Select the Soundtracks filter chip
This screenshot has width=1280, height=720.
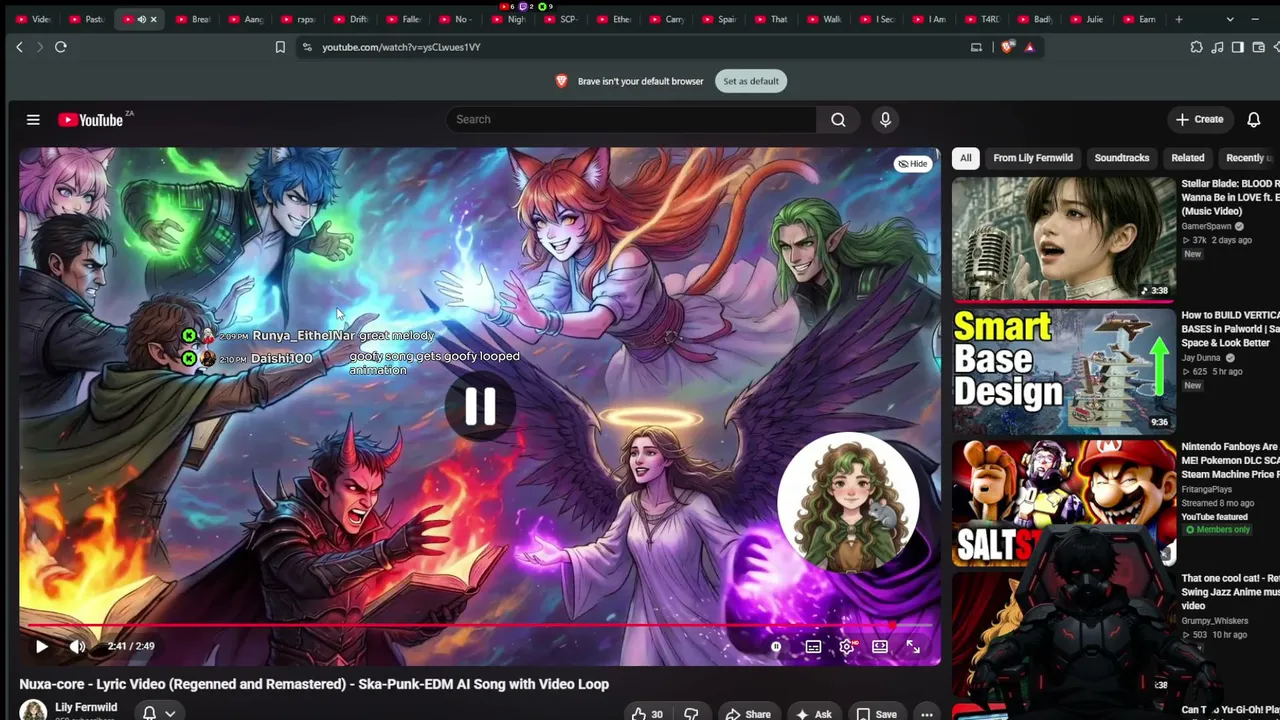pyautogui.click(x=1122, y=158)
